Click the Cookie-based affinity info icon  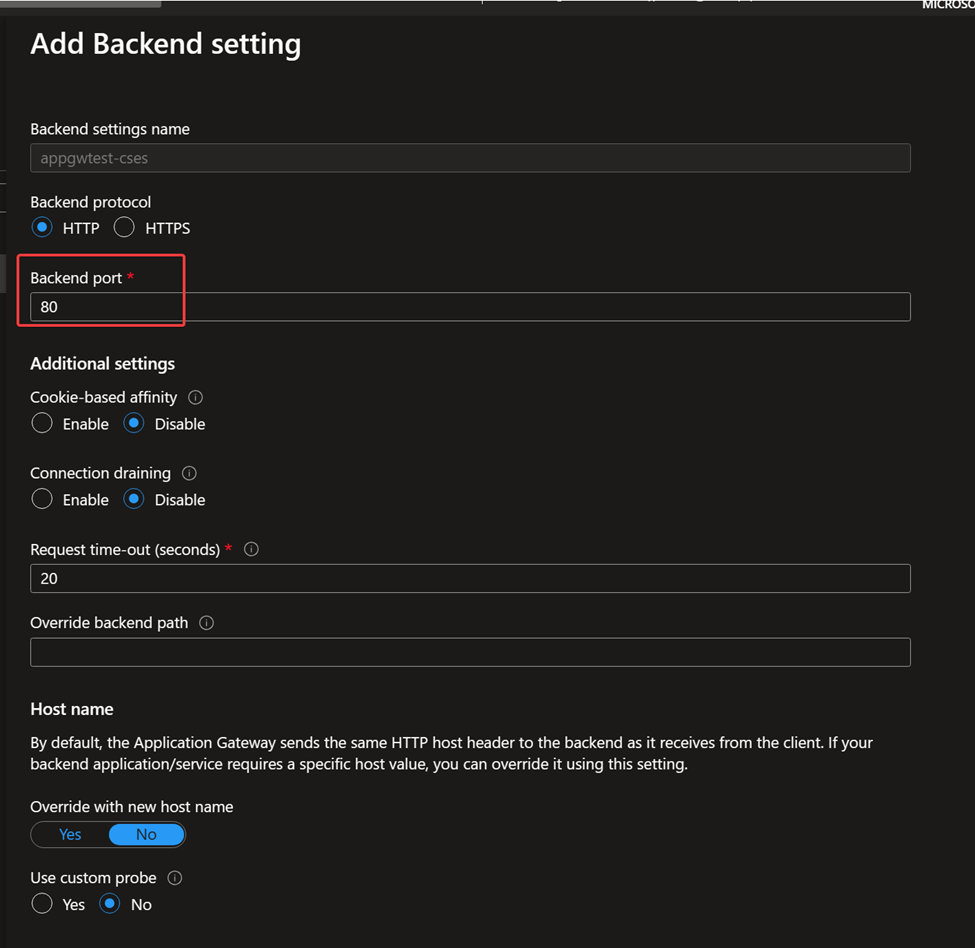tap(196, 398)
